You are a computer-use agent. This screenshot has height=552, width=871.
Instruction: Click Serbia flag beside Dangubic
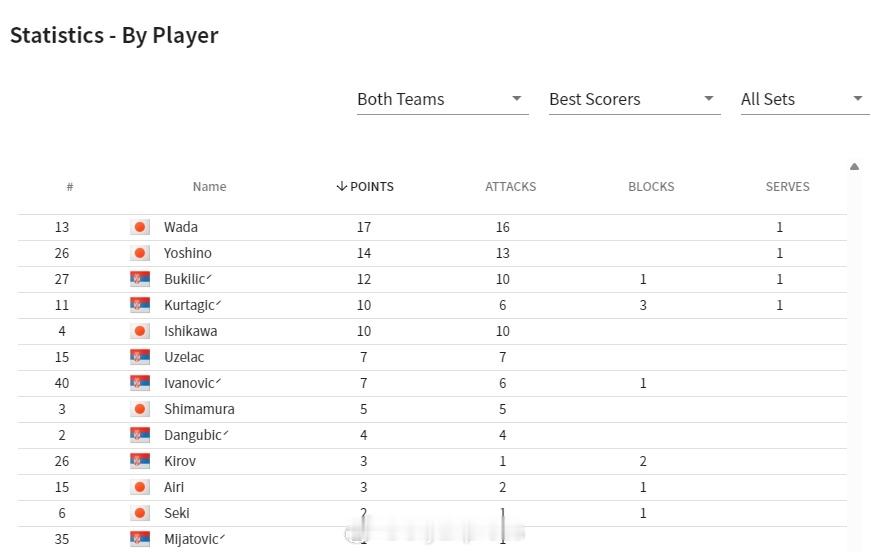(x=140, y=435)
